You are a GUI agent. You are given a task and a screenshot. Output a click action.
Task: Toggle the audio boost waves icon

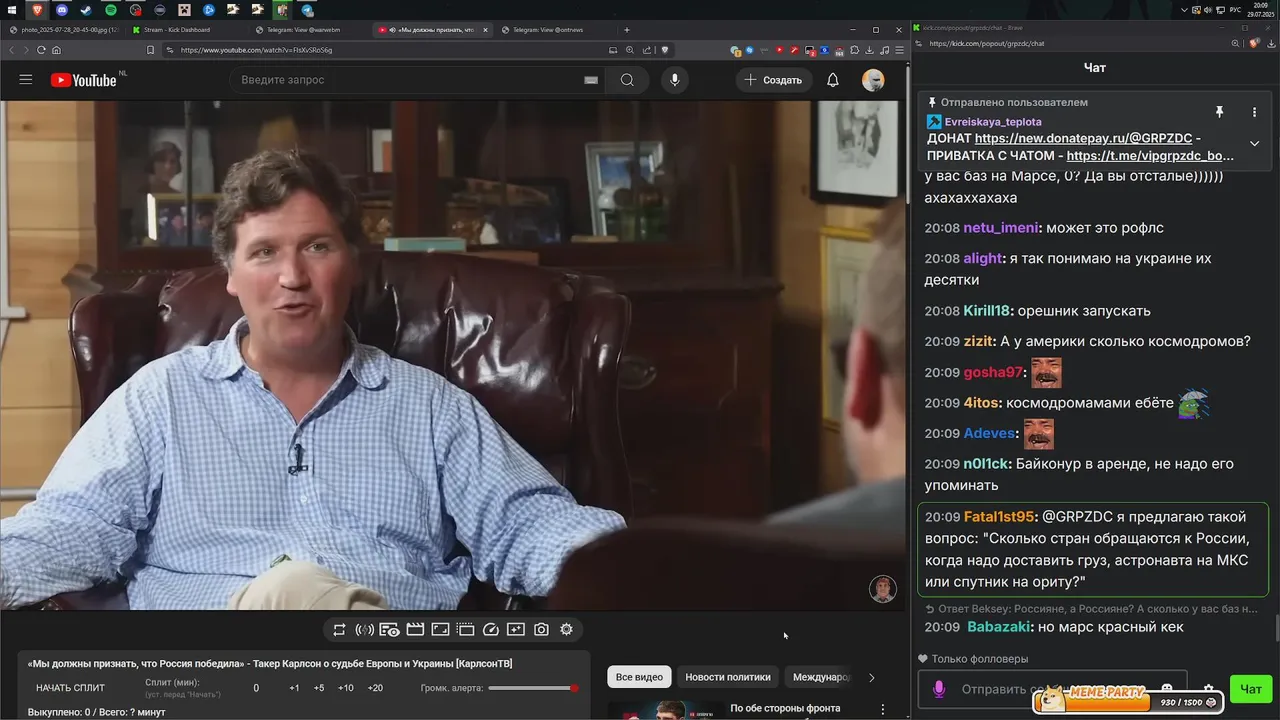(364, 630)
